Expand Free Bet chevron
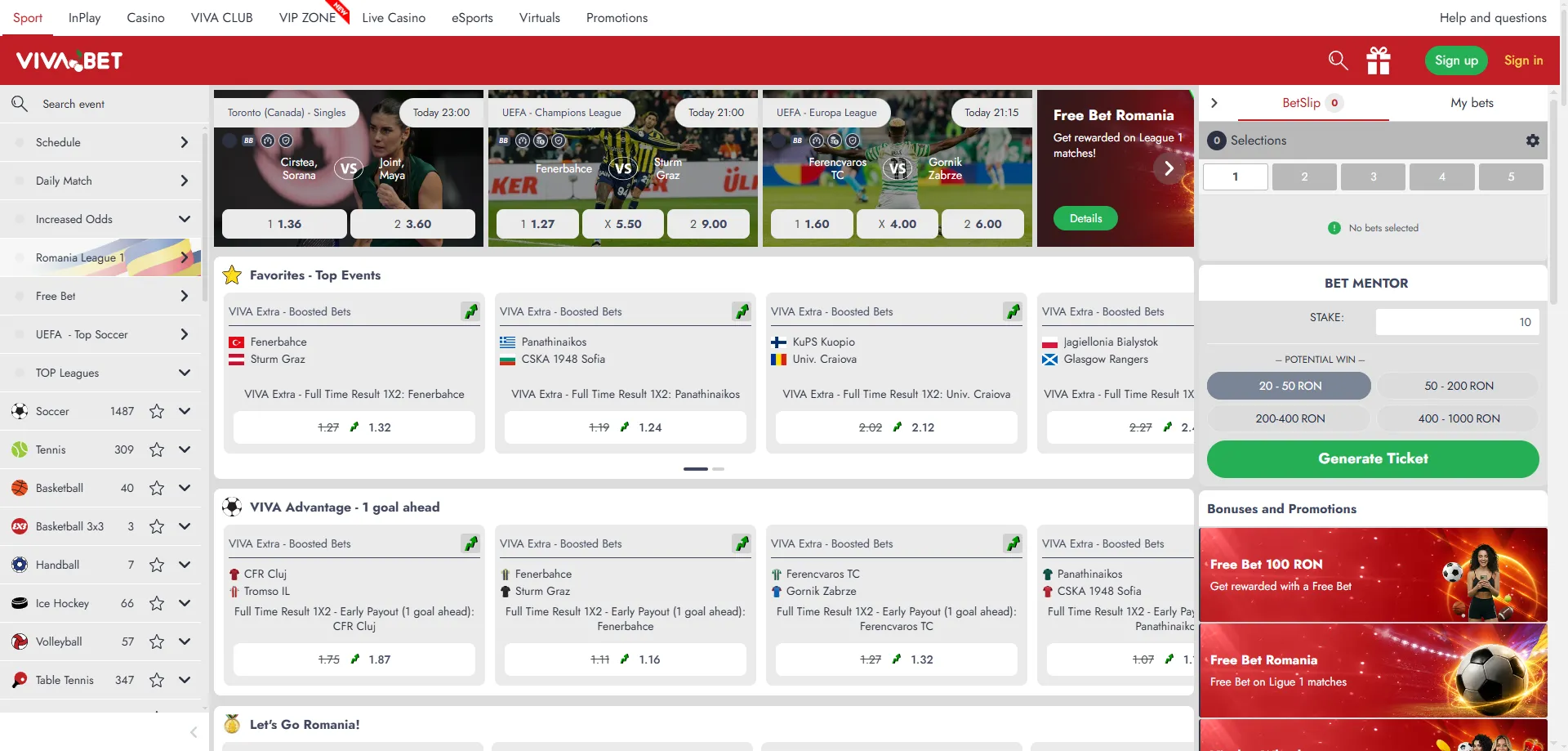This screenshot has height=751, width=1568. (x=185, y=296)
